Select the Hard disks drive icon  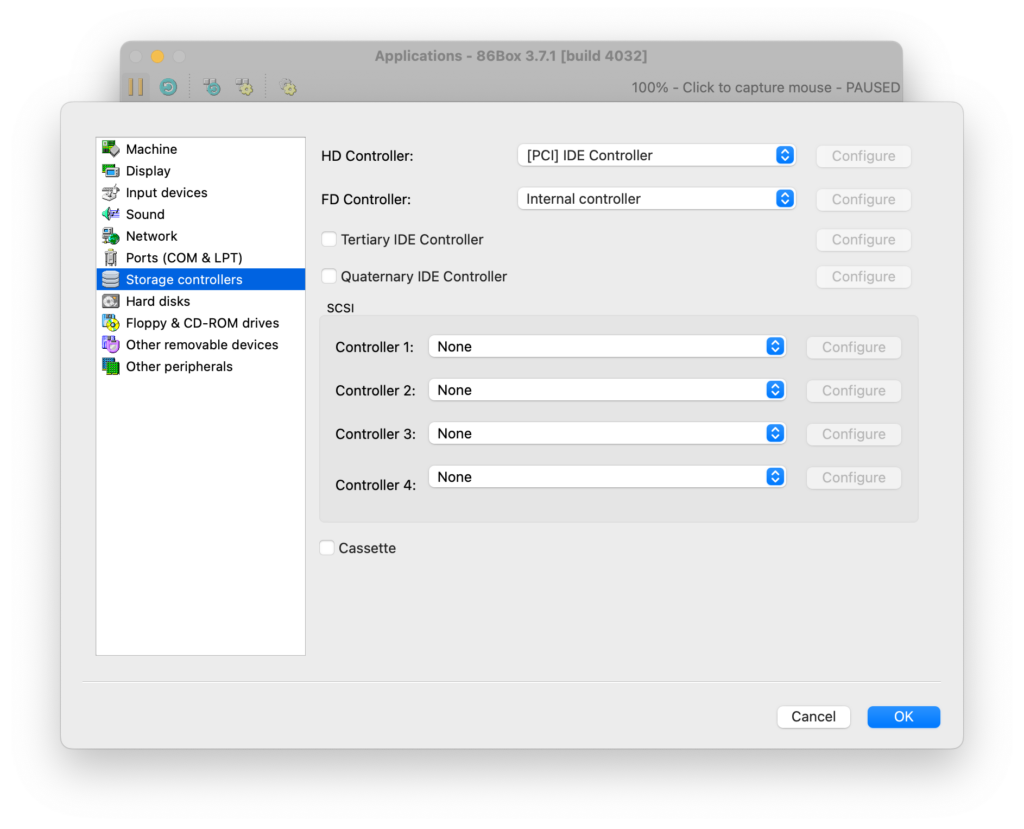tap(110, 301)
